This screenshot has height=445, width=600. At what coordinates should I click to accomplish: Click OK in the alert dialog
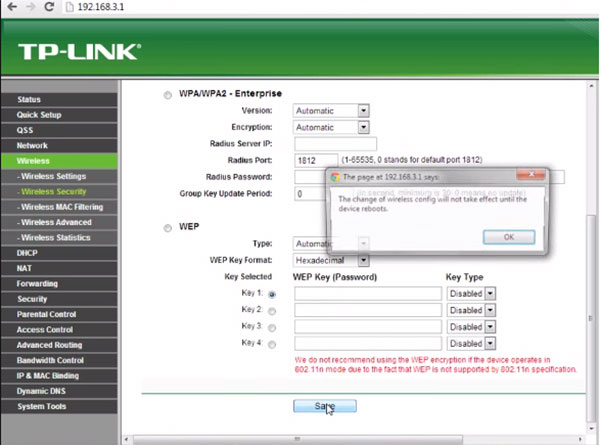[x=508, y=237]
